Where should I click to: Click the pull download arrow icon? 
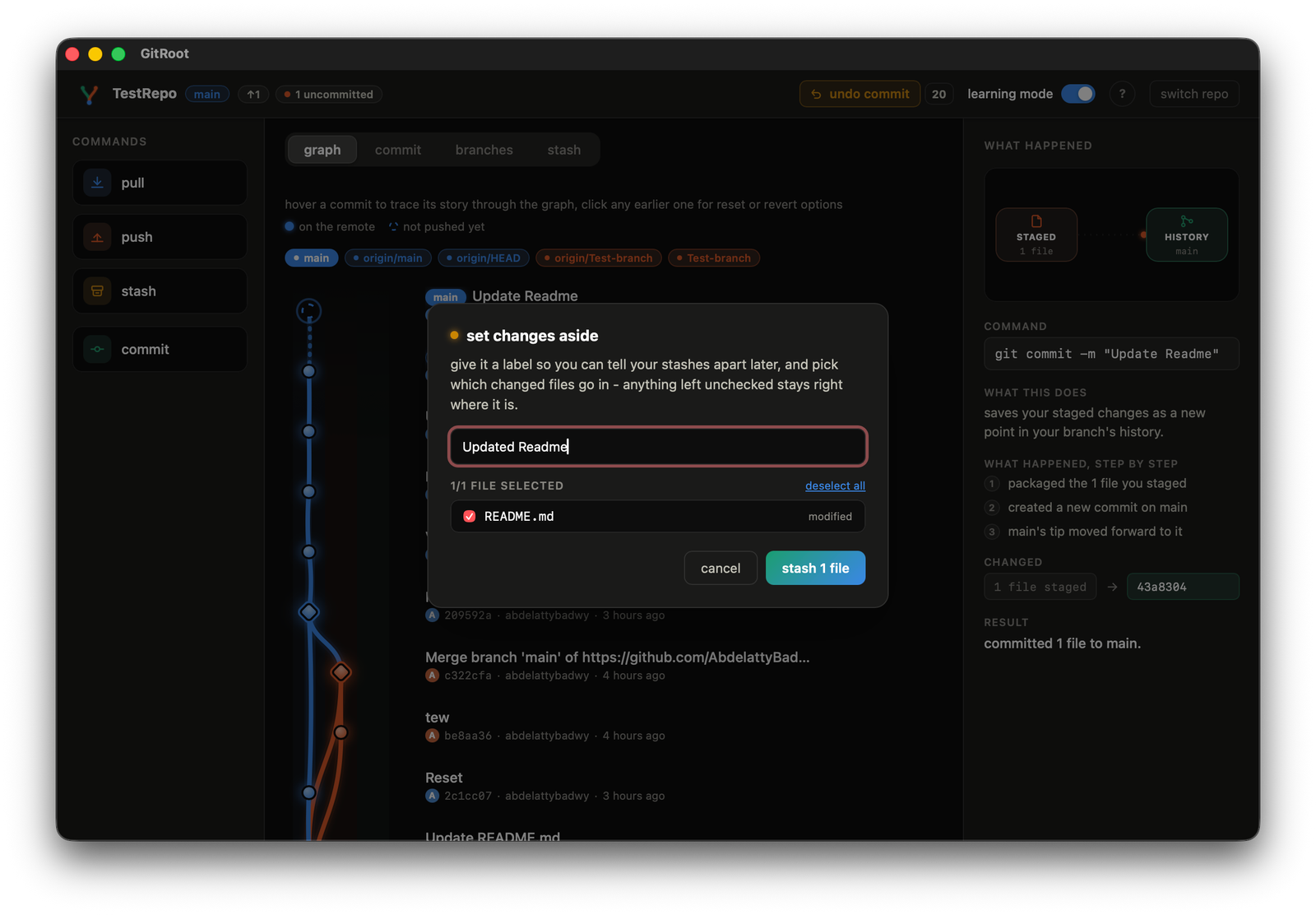click(x=97, y=183)
